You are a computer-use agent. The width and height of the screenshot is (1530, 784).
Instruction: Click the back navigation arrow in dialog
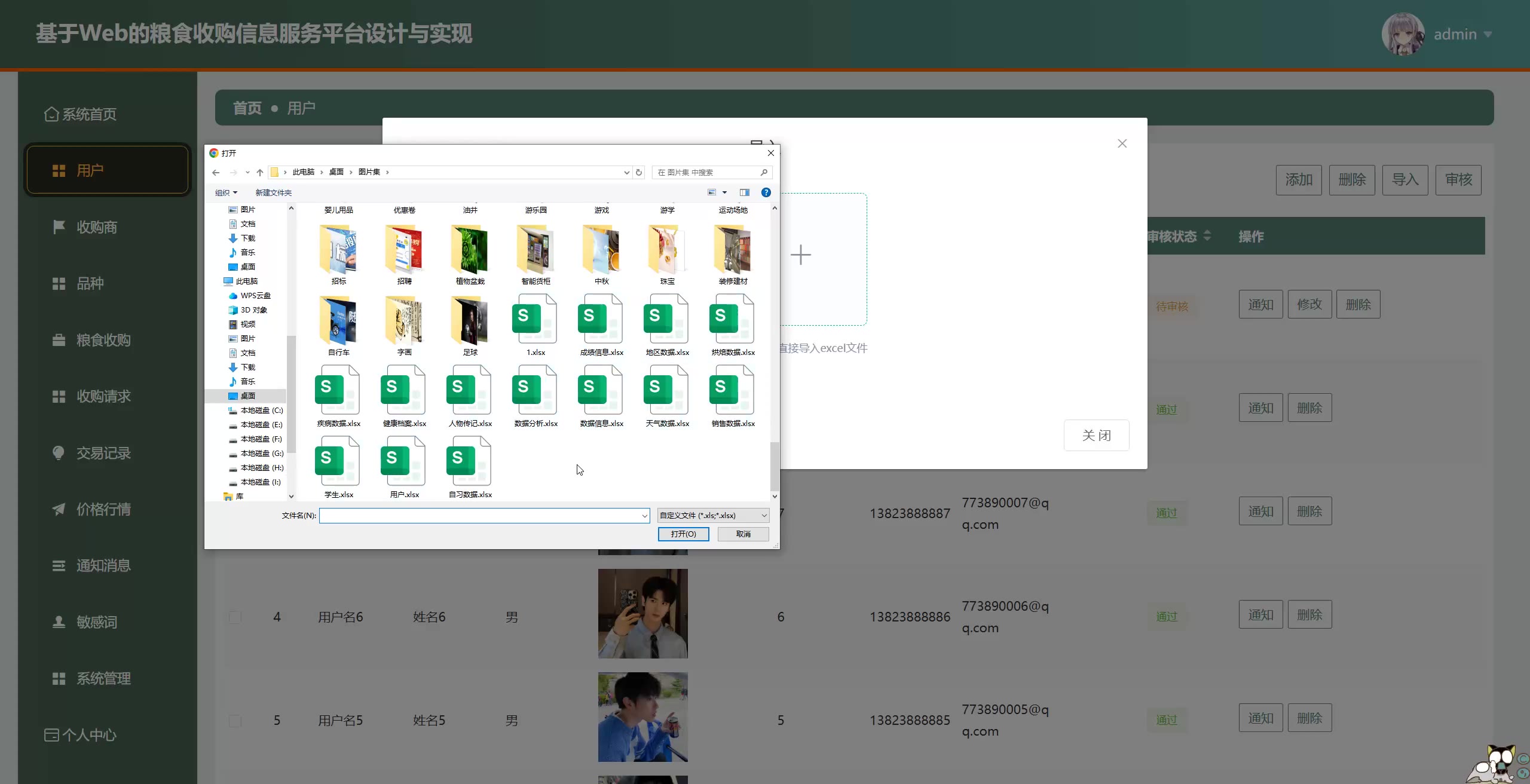point(216,172)
